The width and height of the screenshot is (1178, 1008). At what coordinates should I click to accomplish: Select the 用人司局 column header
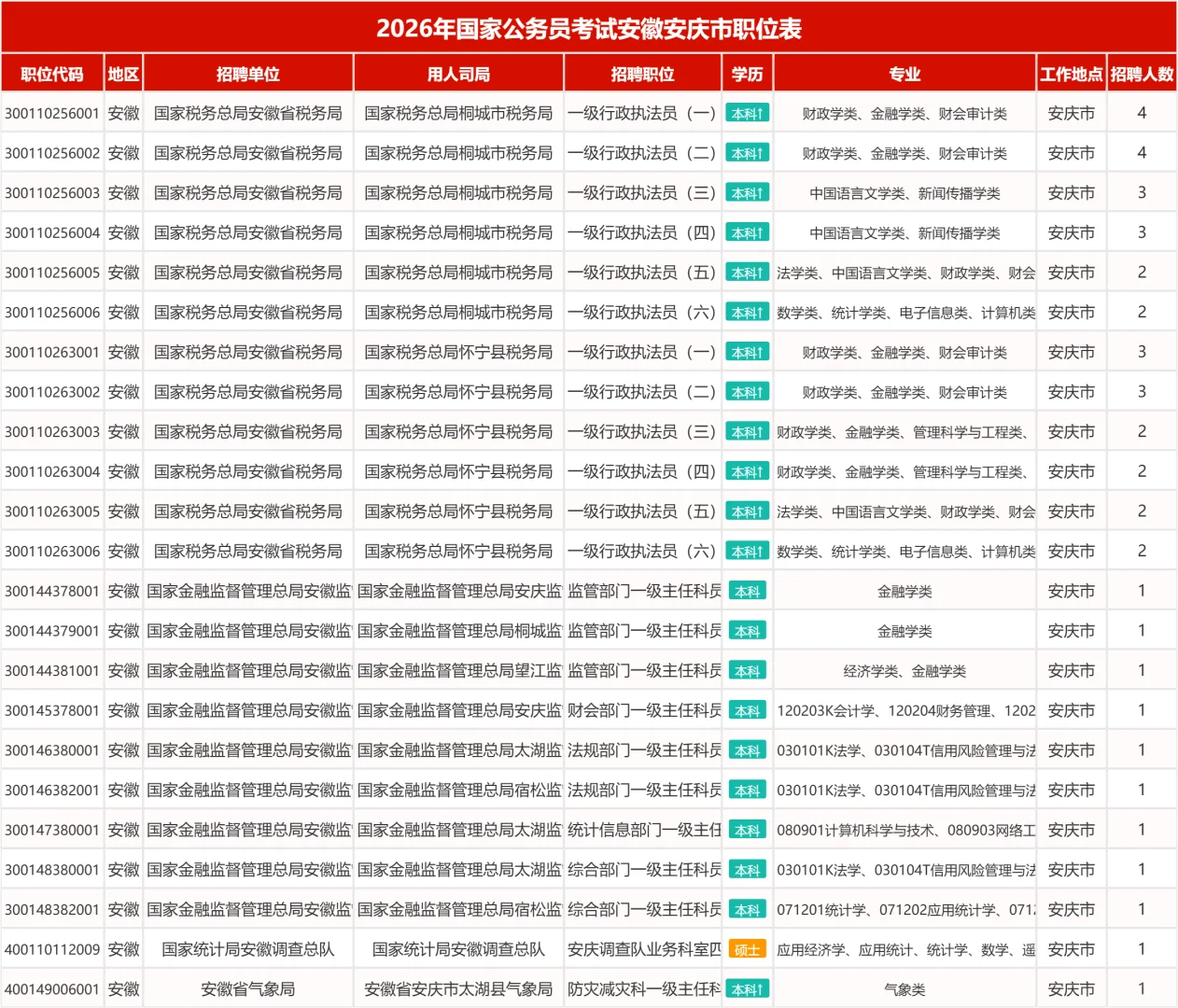[x=458, y=74]
